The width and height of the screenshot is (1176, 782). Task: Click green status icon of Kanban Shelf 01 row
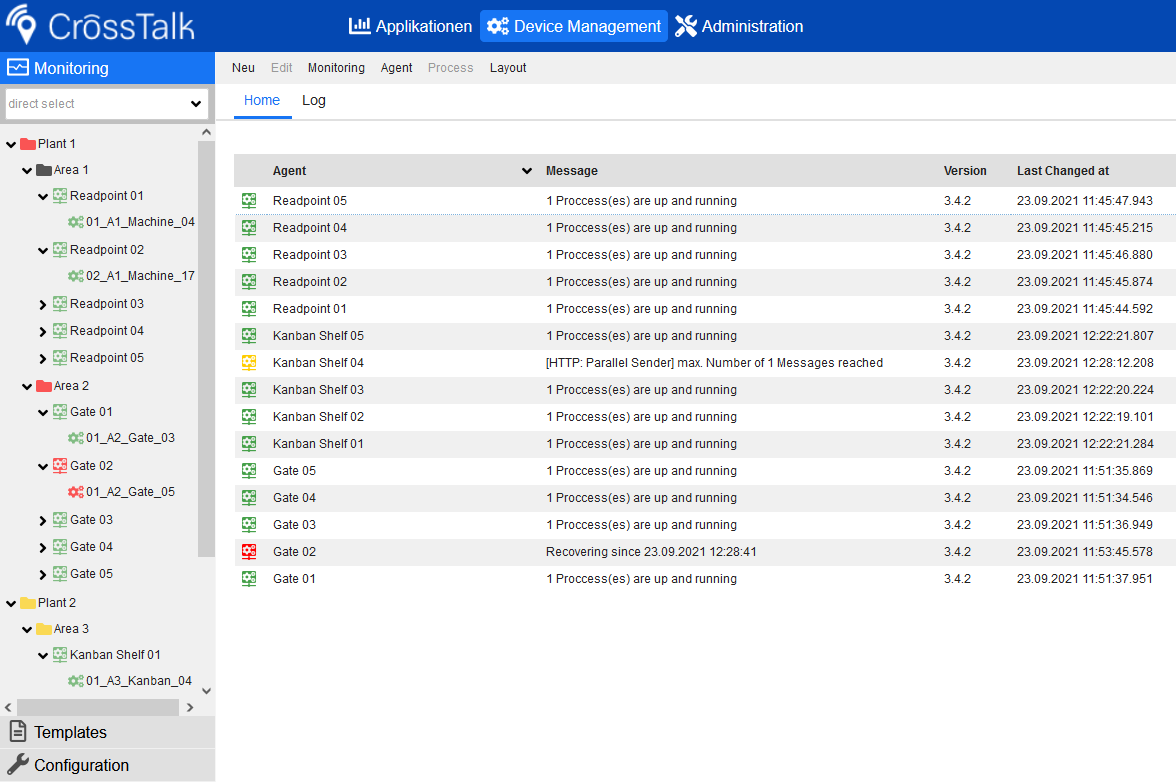point(249,443)
